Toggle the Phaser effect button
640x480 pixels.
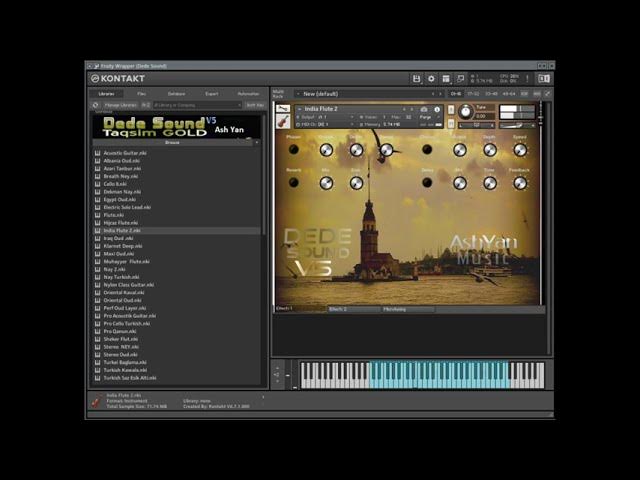(x=294, y=150)
